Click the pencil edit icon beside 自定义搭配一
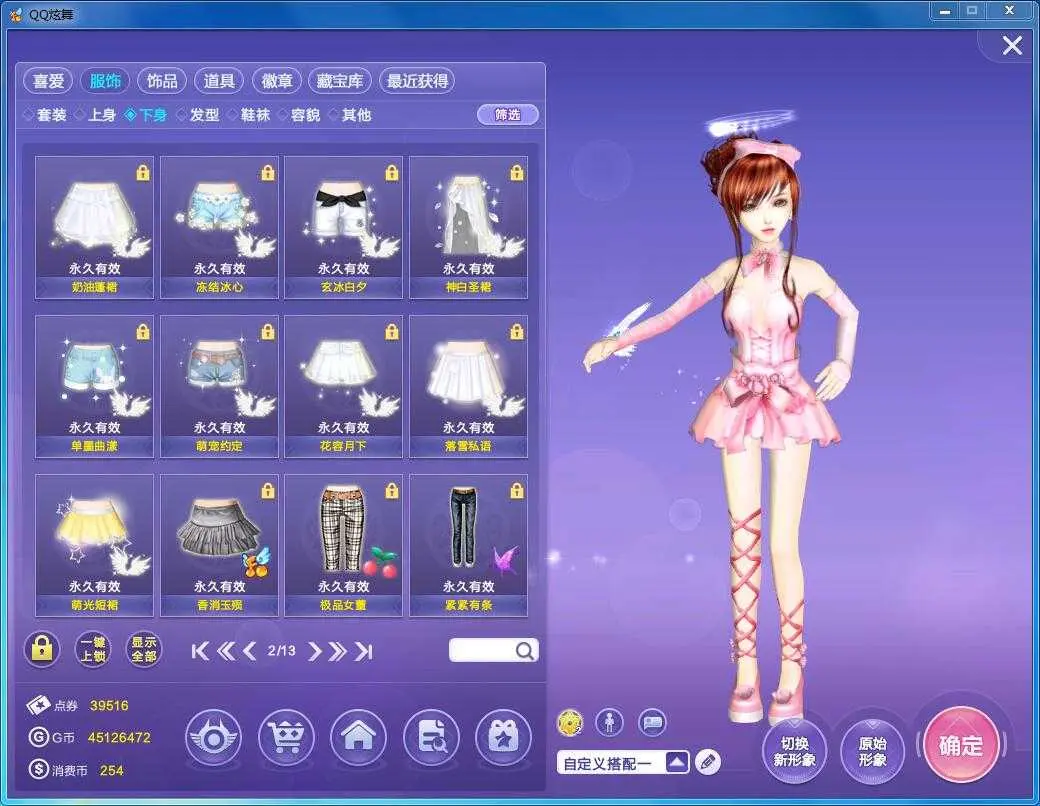 click(x=708, y=762)
